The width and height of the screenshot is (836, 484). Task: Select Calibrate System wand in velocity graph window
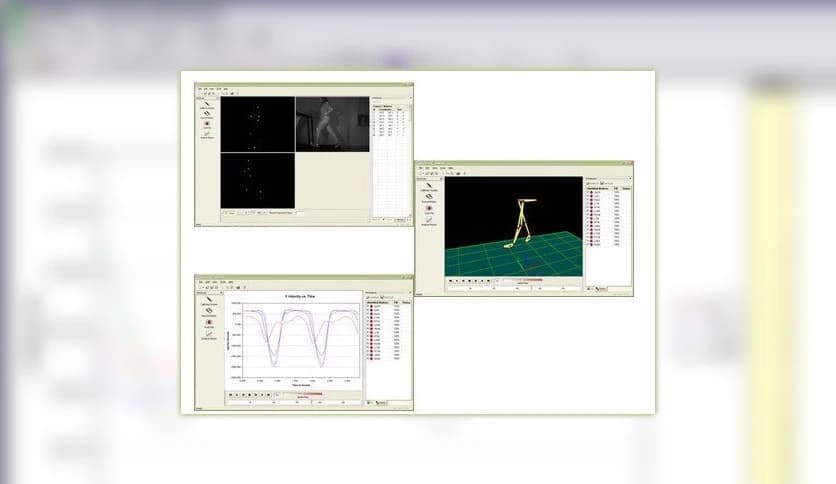[x=208, y=300]
